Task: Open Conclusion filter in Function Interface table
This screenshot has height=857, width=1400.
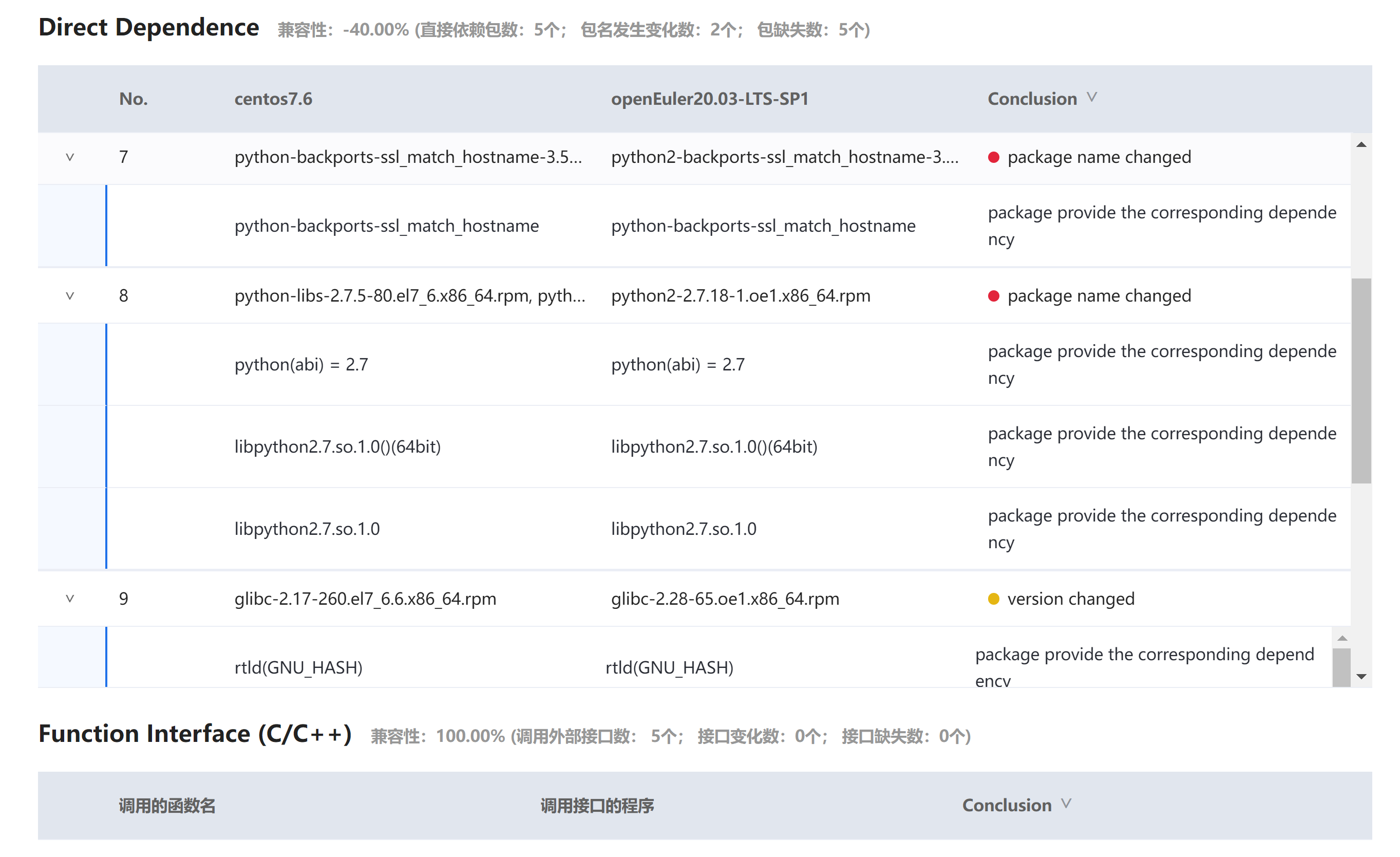Action: [1066, 804]
